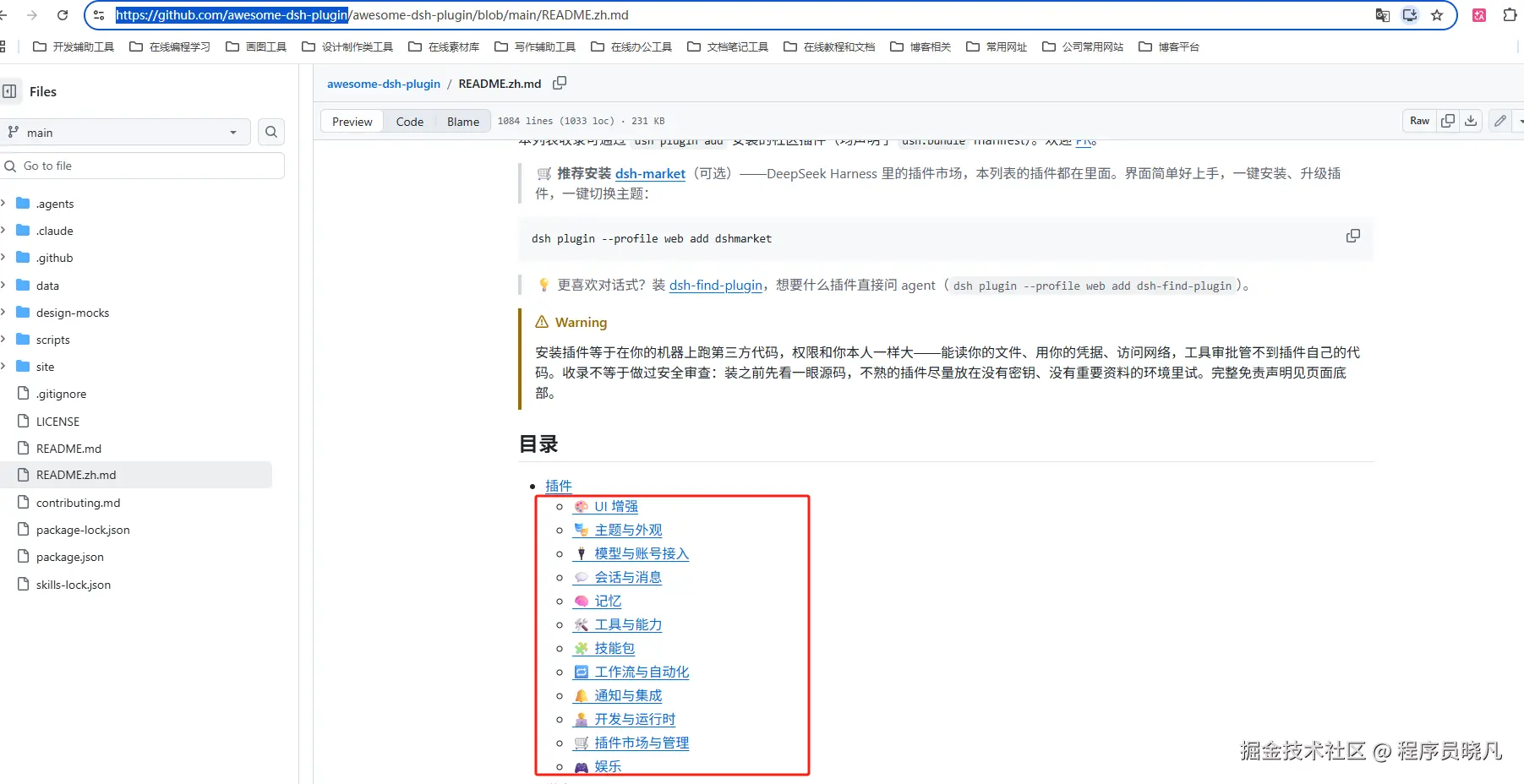The width and height of the screenshot is (1524, 784).
Task: Copy the file path next to README.zh.md
Action: [x=560, y=83]
